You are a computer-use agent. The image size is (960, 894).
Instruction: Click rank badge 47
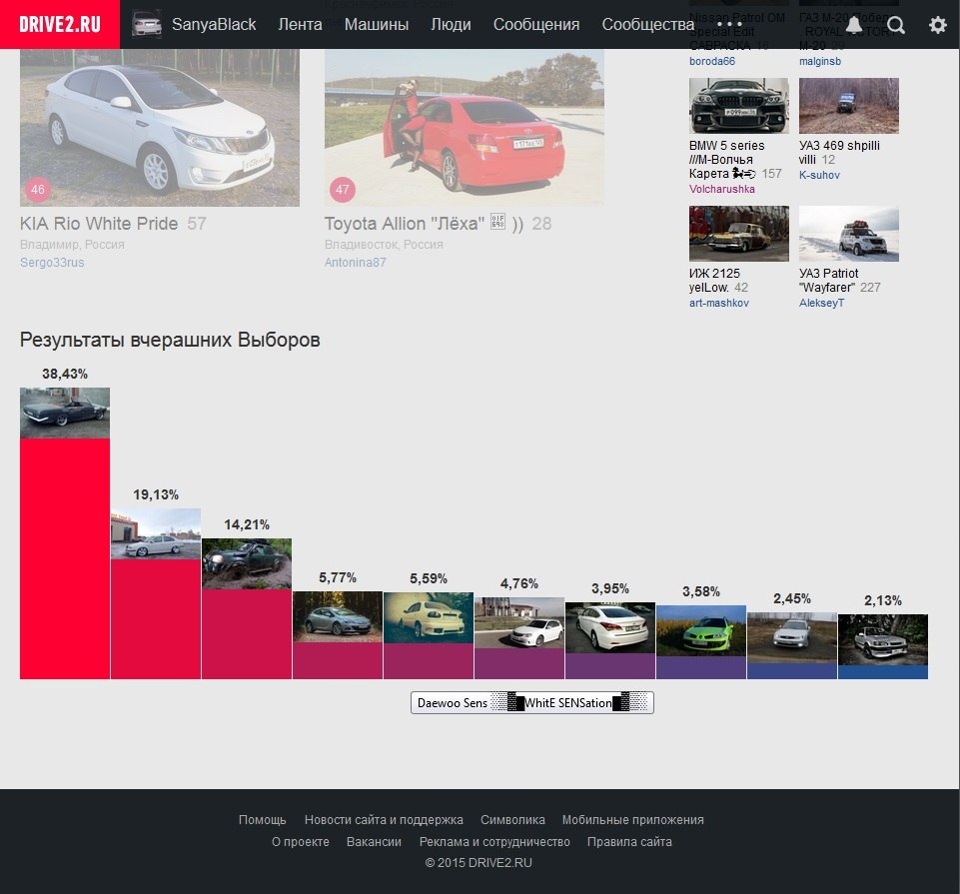(342, 189)
